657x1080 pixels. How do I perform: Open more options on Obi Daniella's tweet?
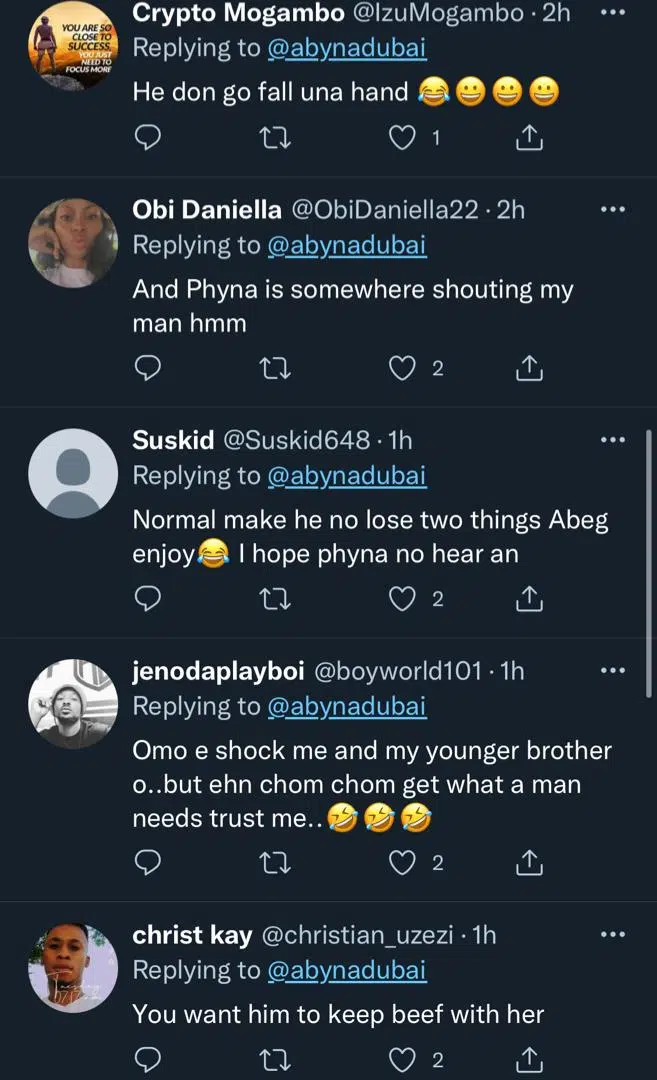[x=612, y=210]
